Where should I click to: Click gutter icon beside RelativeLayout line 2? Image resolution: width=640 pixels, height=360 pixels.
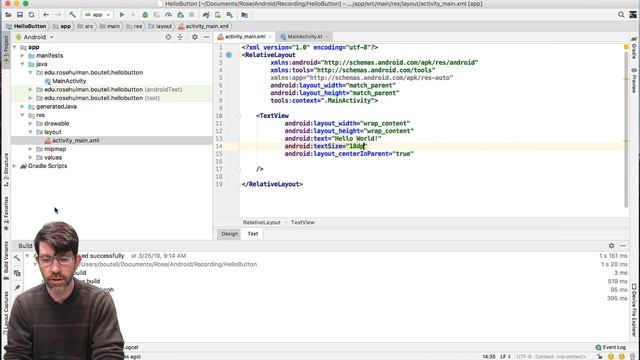point(229,55)
